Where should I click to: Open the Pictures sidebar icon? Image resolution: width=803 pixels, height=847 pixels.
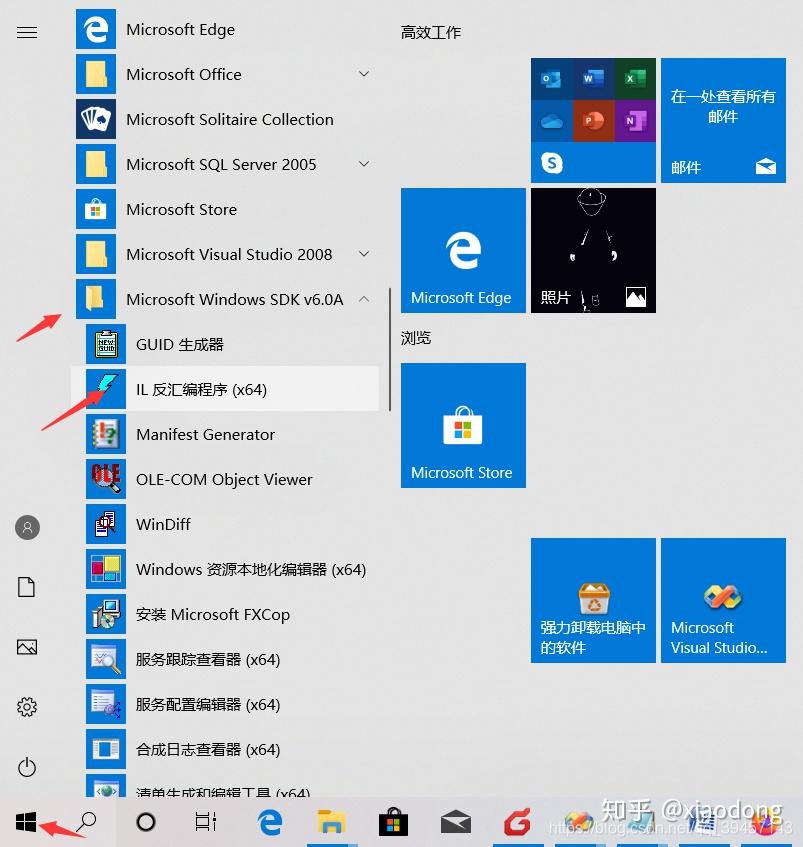[x=27, y=647]
